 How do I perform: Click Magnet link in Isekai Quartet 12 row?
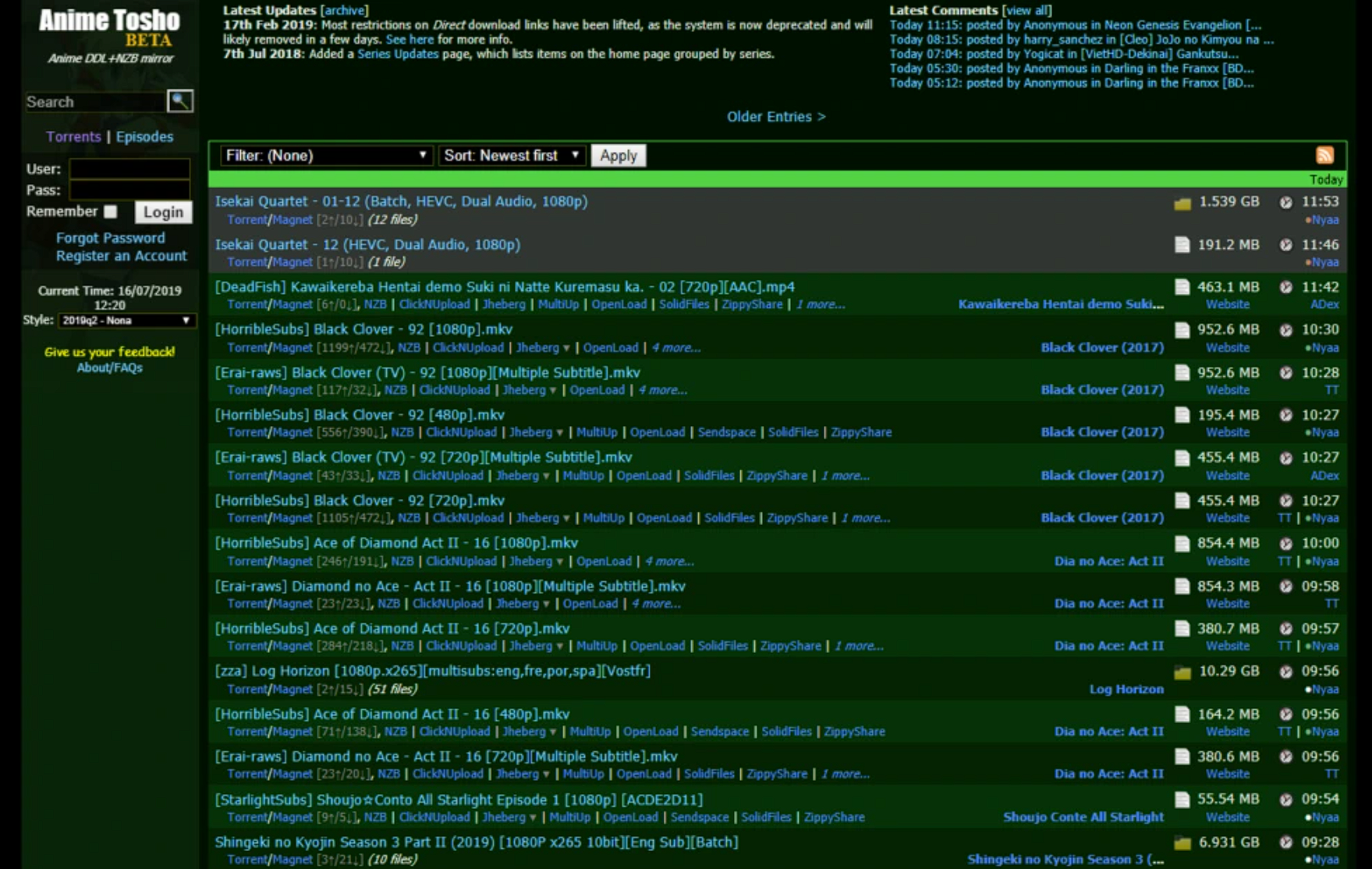click(x=292, y=262)
